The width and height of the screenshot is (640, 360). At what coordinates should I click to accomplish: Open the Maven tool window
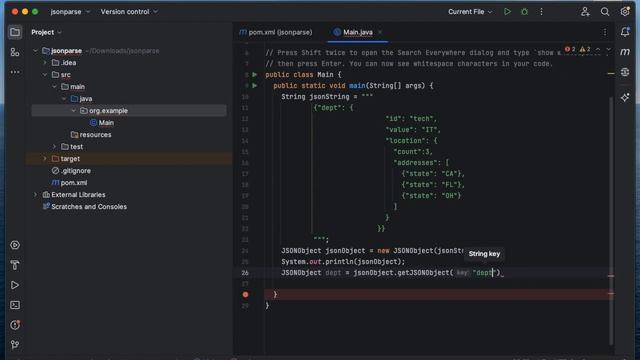coord(625,52)
